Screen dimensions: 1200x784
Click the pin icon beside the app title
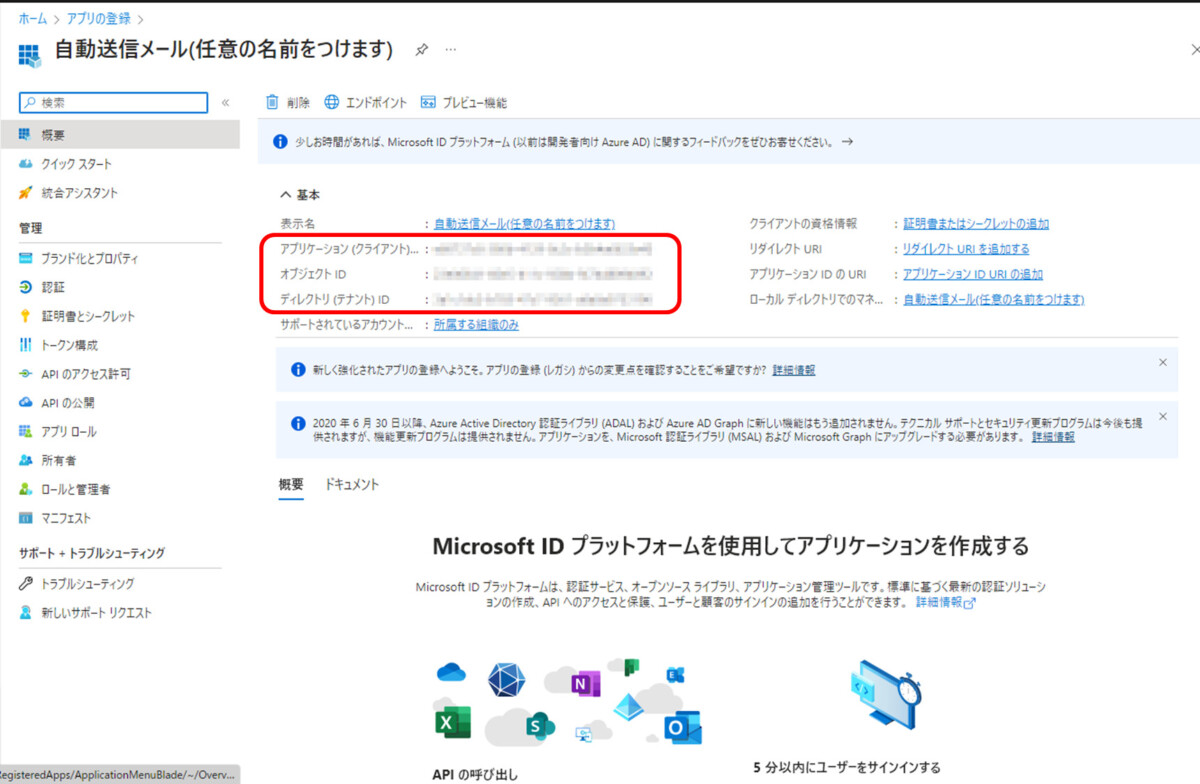tap(421, 49)
